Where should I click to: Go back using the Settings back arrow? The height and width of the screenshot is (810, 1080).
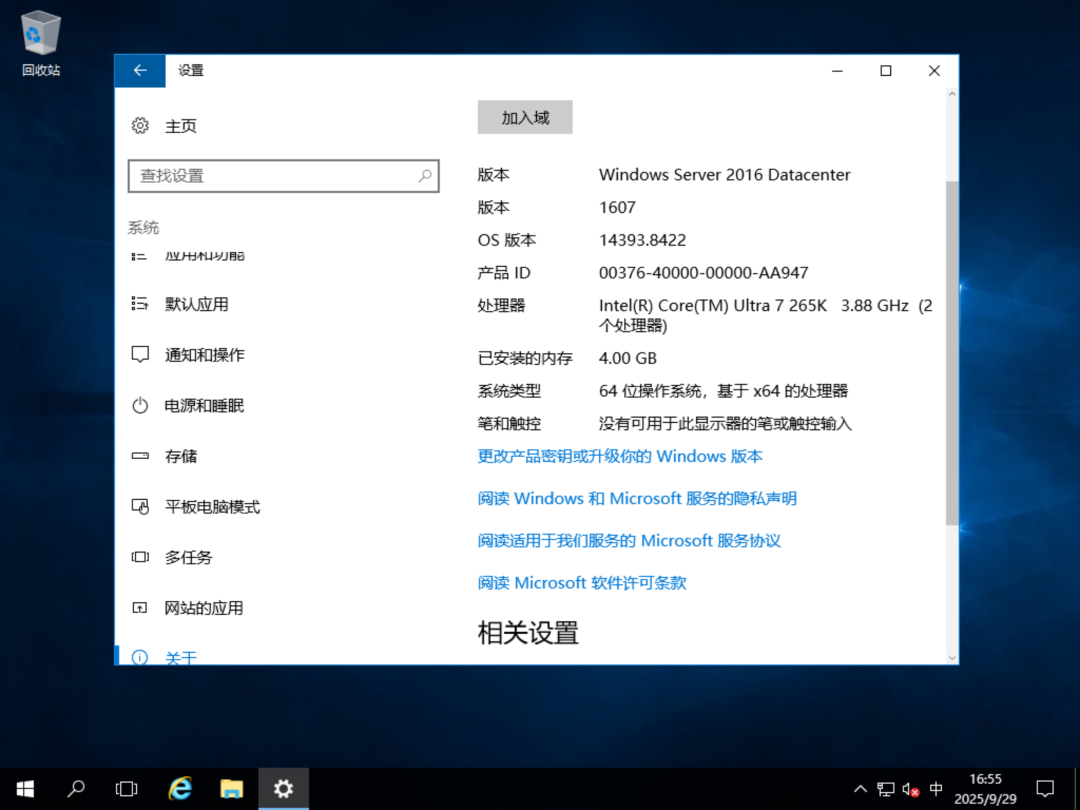[x=140, y=70]
